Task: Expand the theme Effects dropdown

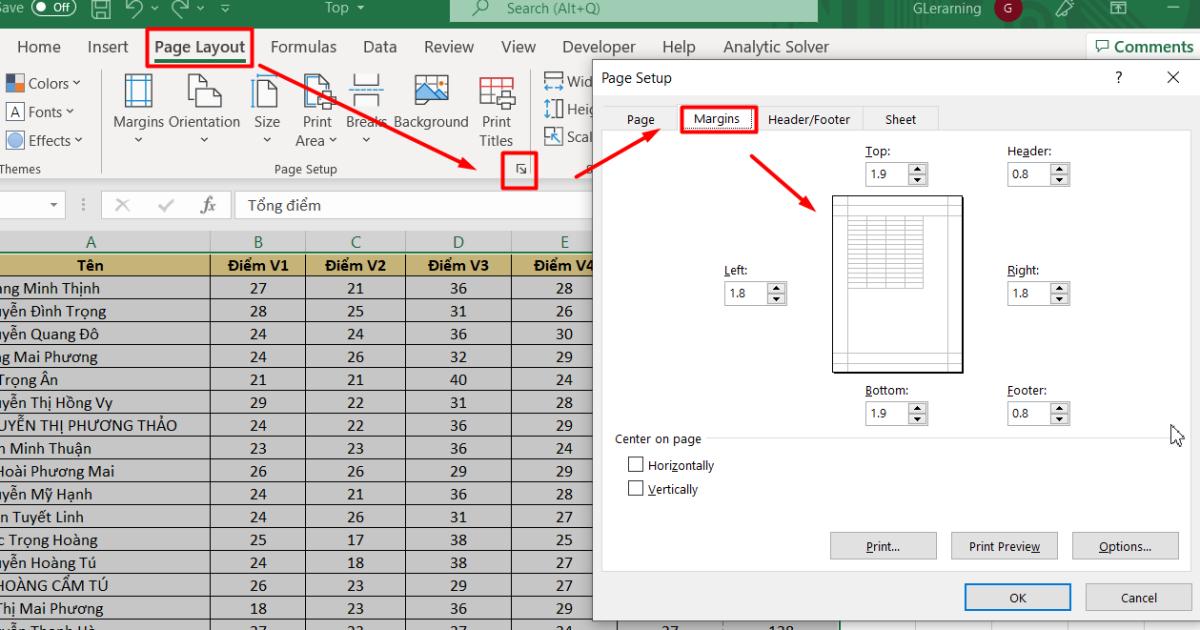Action: pyautogui.click(x=45, y=141)
